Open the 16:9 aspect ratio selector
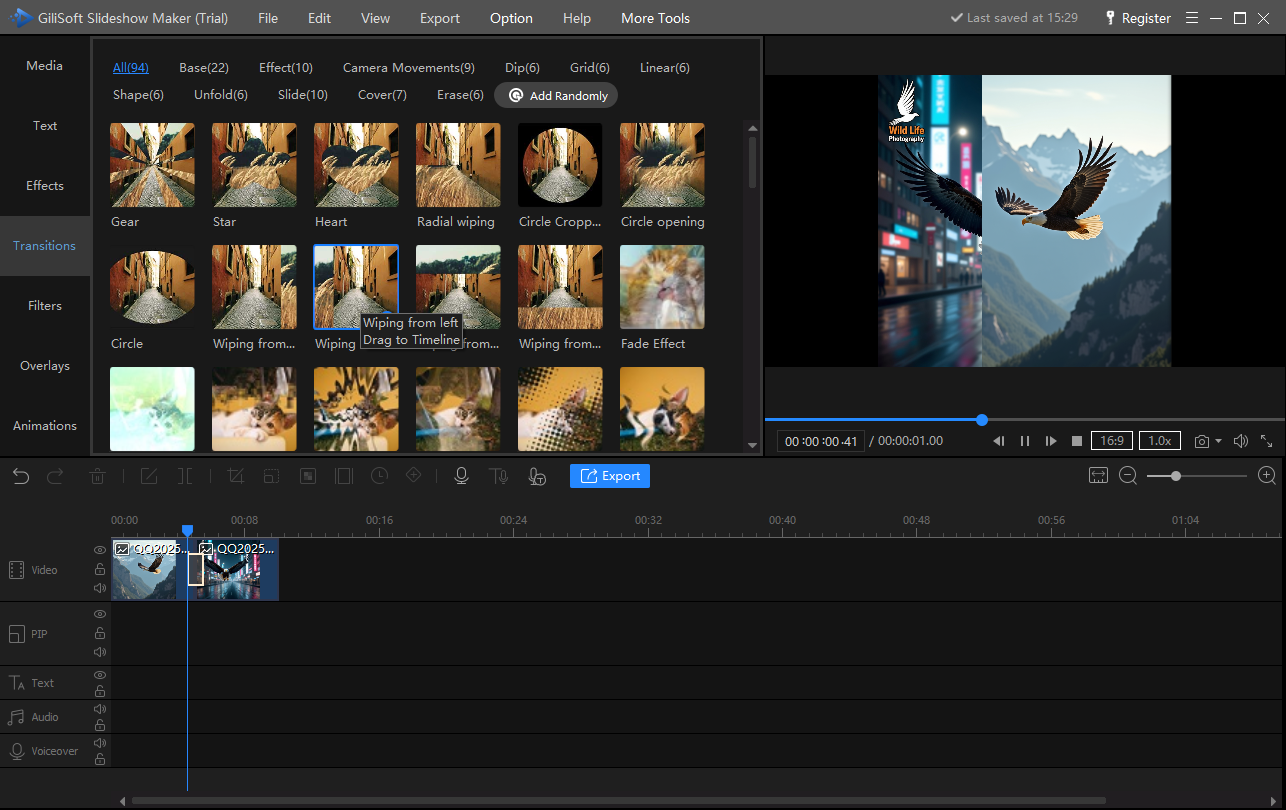The height and width of the screenshot is (810, 1286). (1111, 441)
